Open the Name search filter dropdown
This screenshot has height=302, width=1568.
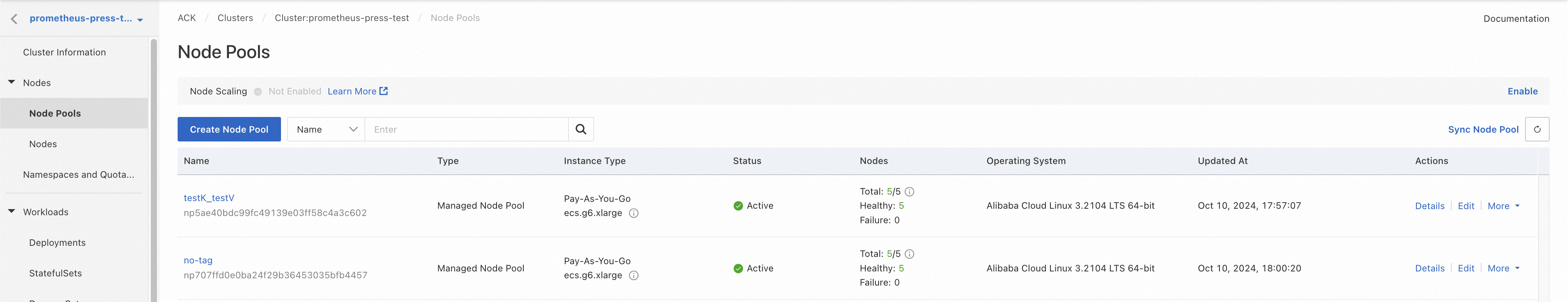(x=326, y=130)
